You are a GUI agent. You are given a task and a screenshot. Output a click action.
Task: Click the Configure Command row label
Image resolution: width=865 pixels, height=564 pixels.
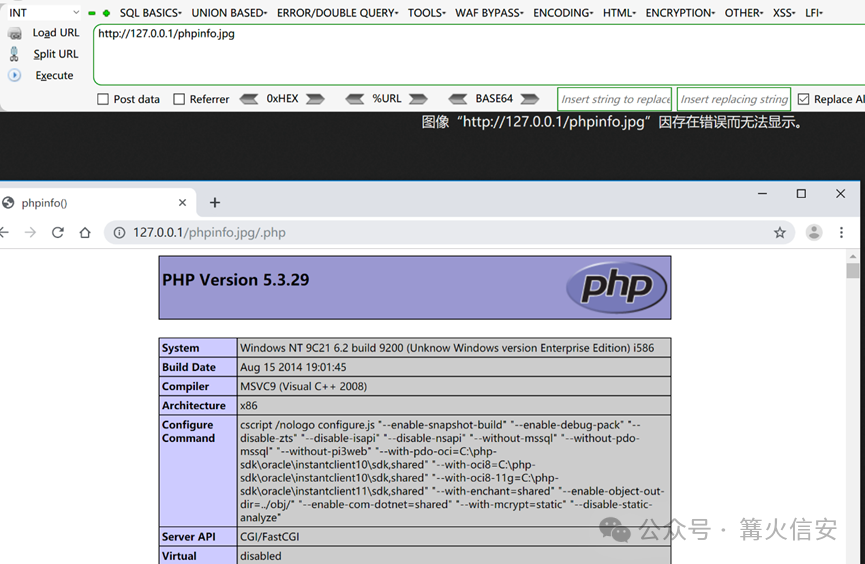tap(188, 431)
